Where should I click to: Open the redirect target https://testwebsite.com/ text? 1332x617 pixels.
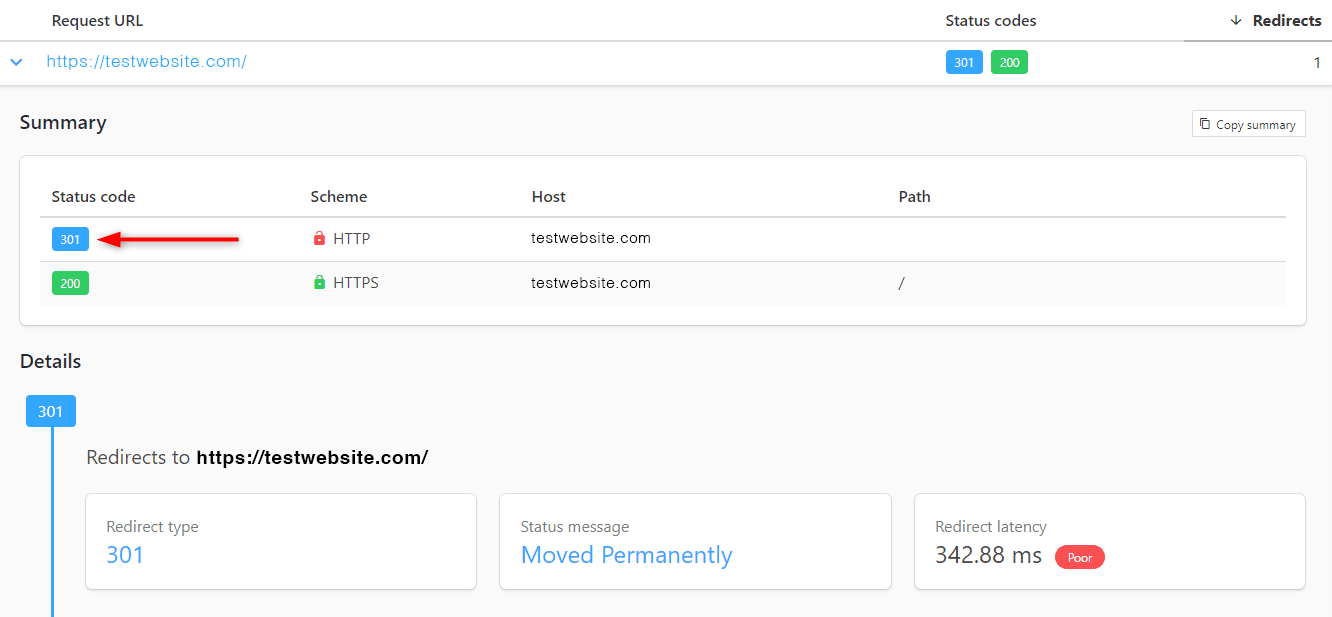[312, 458]
